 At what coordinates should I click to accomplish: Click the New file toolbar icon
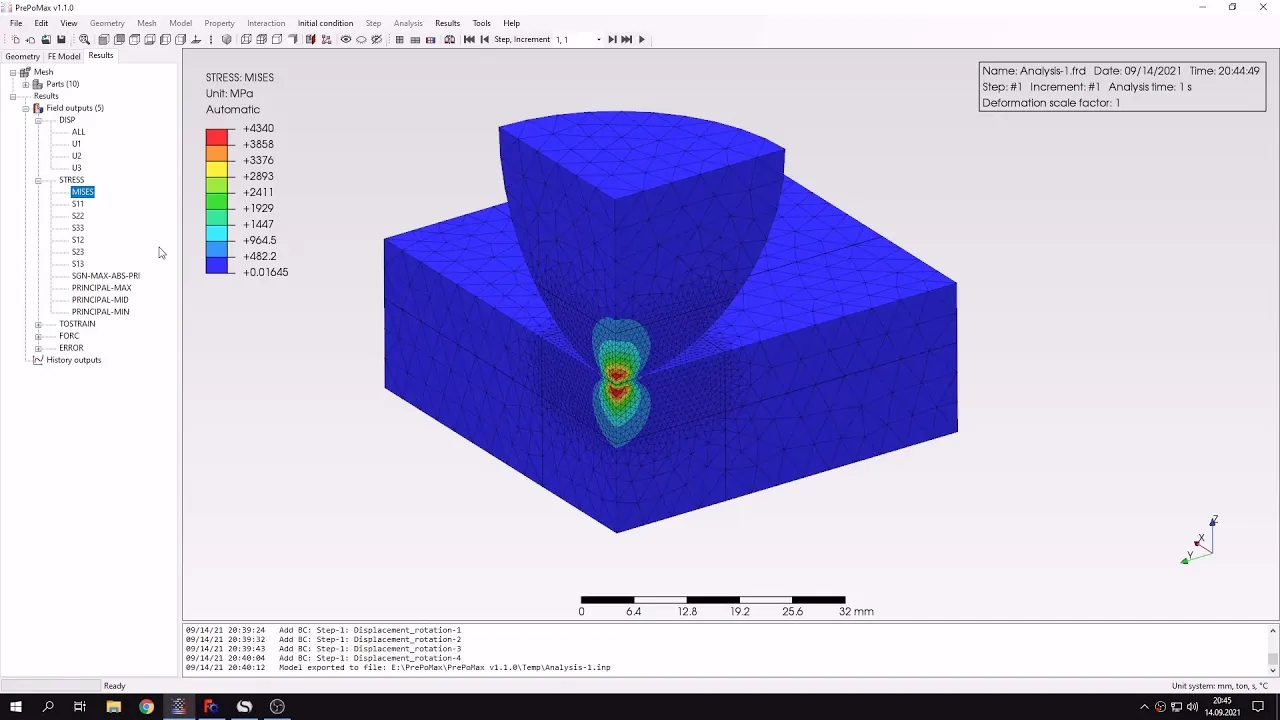(16, 39)
